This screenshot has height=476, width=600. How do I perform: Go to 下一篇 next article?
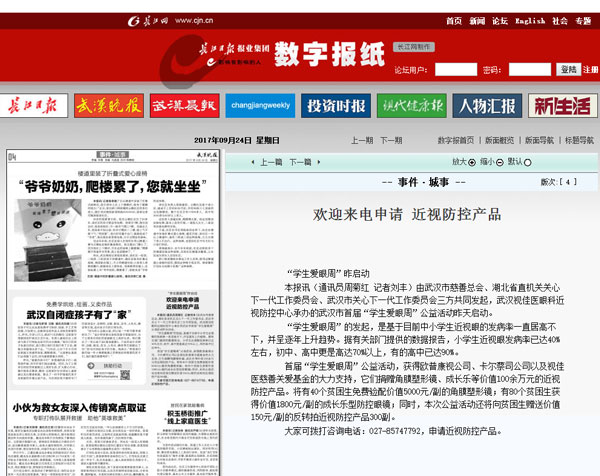300,162
